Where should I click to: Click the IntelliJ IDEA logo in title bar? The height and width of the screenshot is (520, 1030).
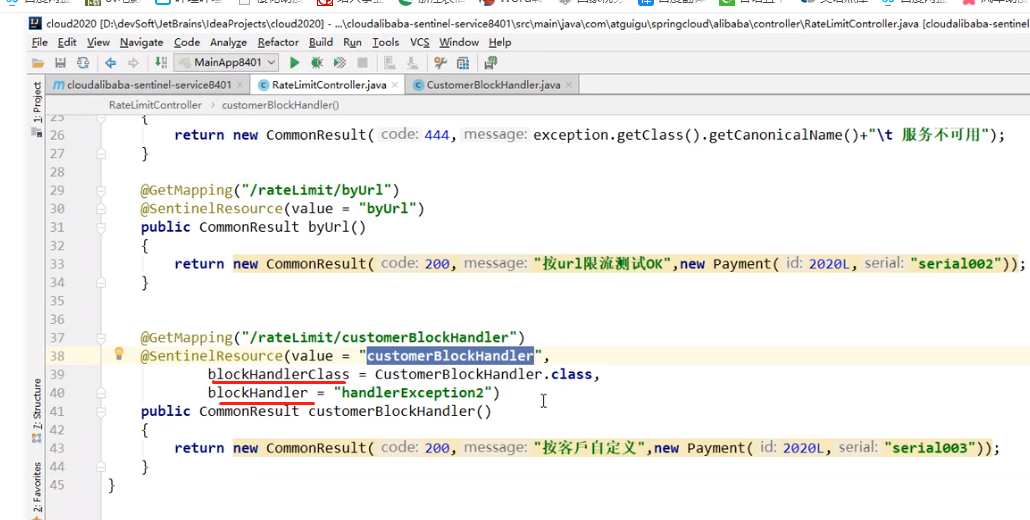35,24
